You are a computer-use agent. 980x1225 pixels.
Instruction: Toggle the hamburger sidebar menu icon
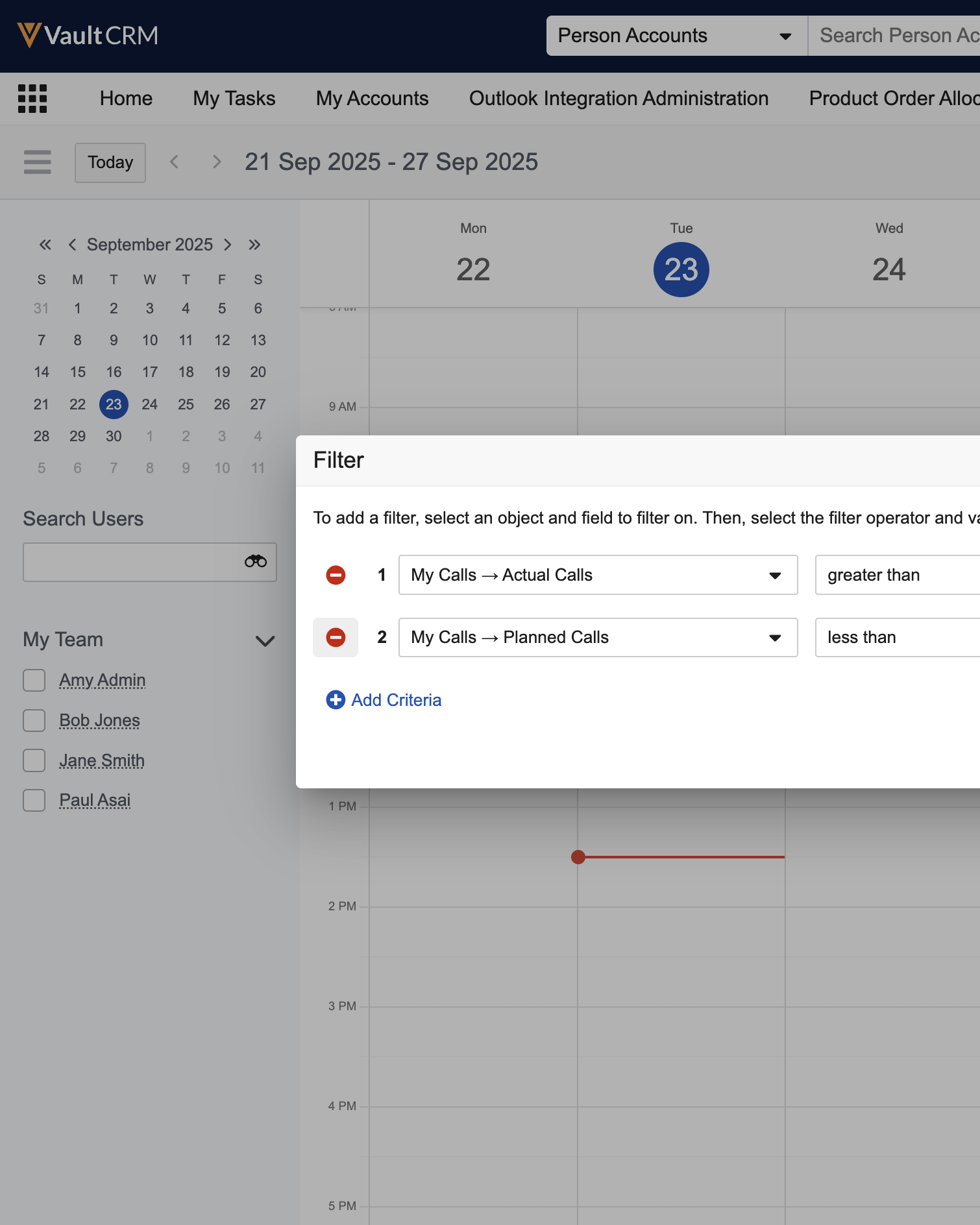(x=37, y=162)
